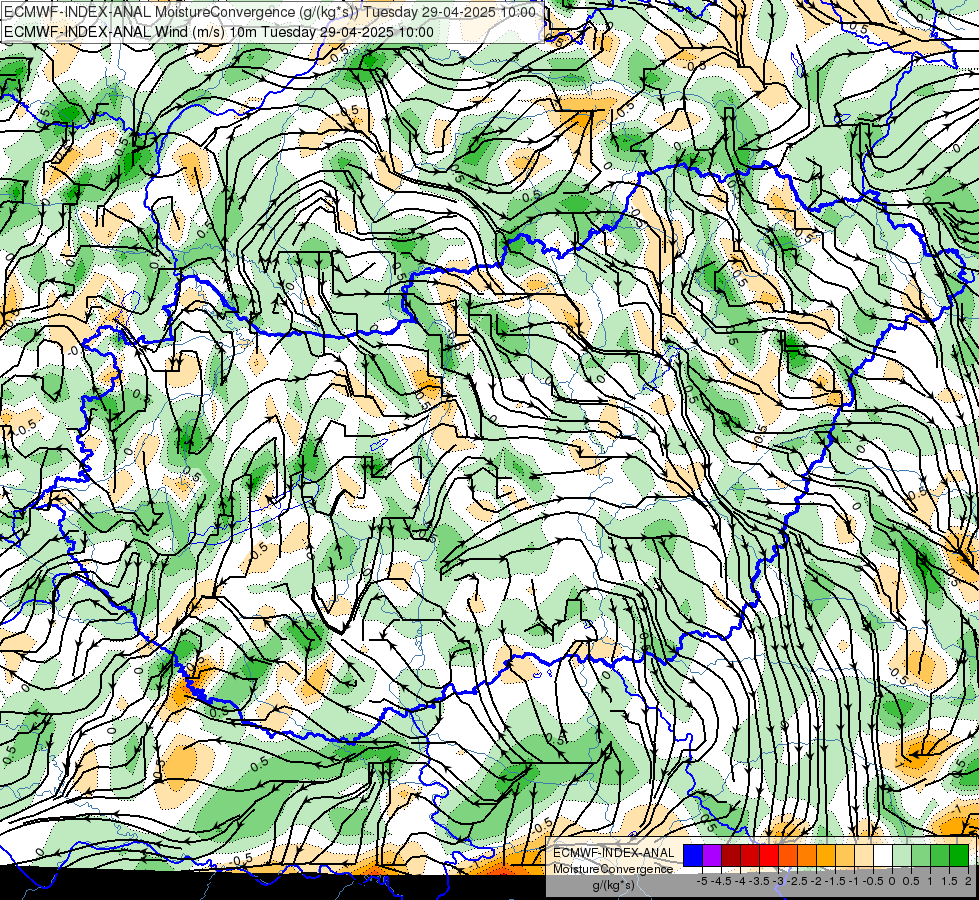This screenshot has height=900, width=979.
Task: Click the medium green swatch between 1 and 1.5
Action: tap(941, 856)
